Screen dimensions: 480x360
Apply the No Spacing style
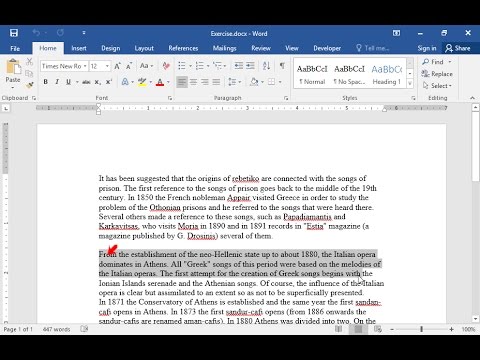[349, 74]
